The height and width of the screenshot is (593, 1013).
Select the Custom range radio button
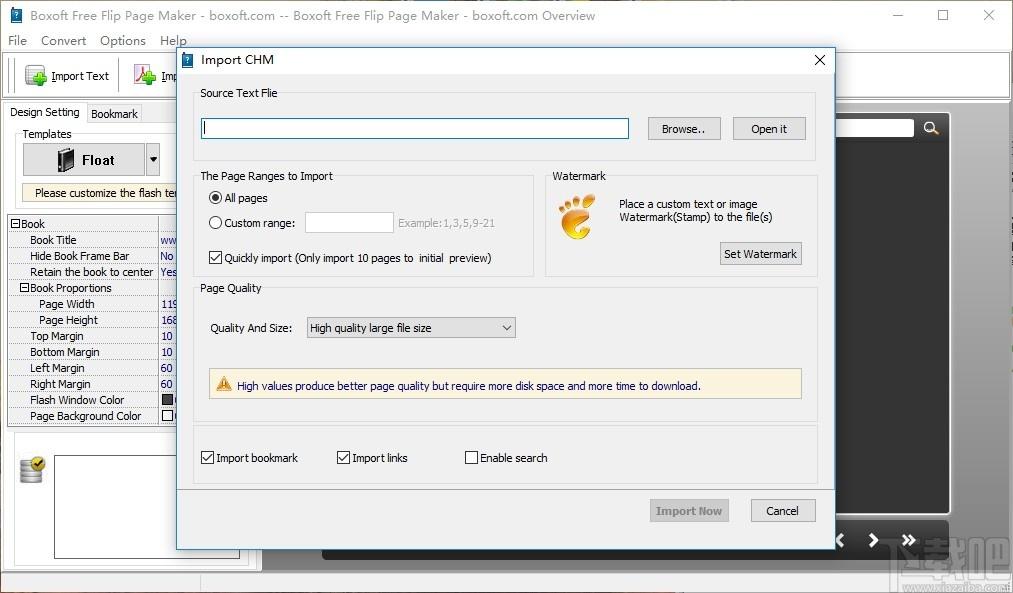[x=216, y=222]
